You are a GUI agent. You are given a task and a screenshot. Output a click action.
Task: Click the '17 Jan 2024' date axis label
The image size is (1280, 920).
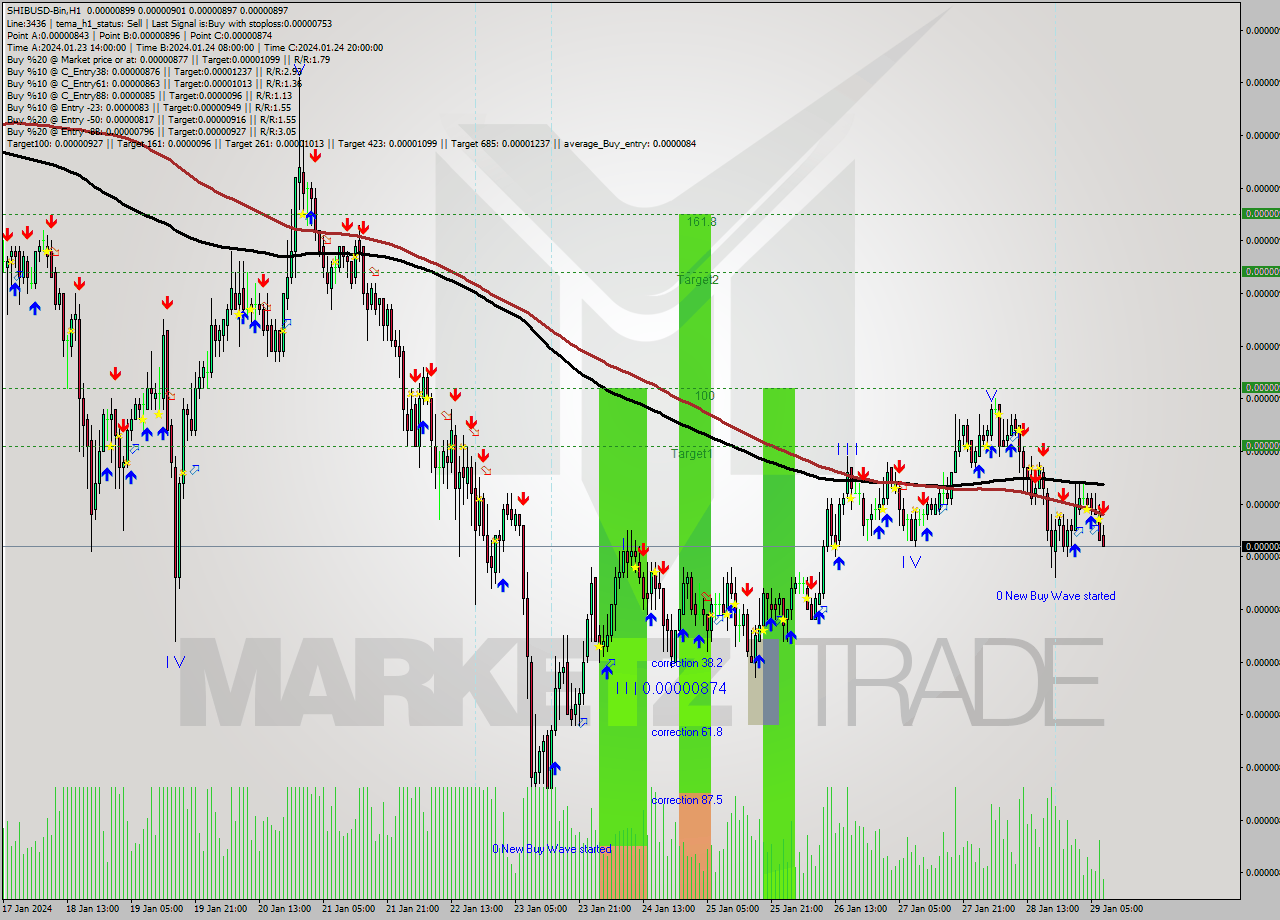(27, 909)
